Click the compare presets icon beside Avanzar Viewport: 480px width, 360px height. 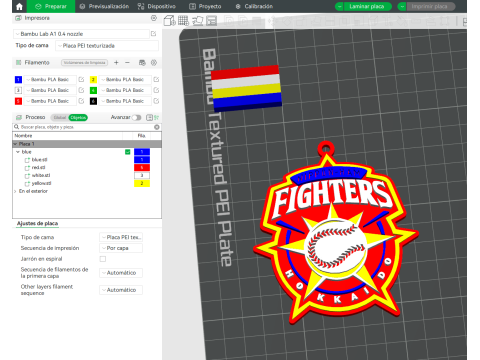tap(149, 117)
